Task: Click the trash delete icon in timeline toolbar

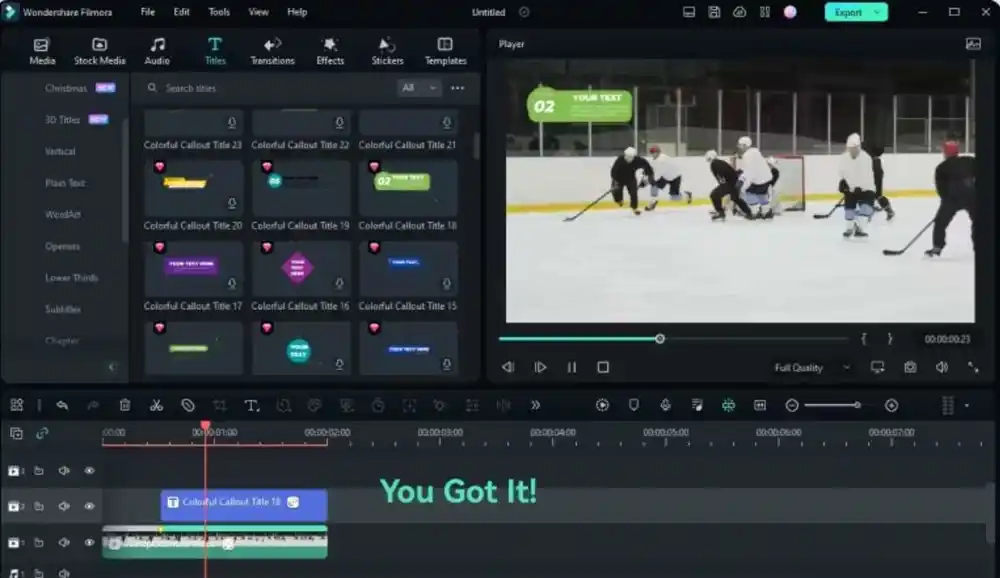Action: [x=125, y=405]
